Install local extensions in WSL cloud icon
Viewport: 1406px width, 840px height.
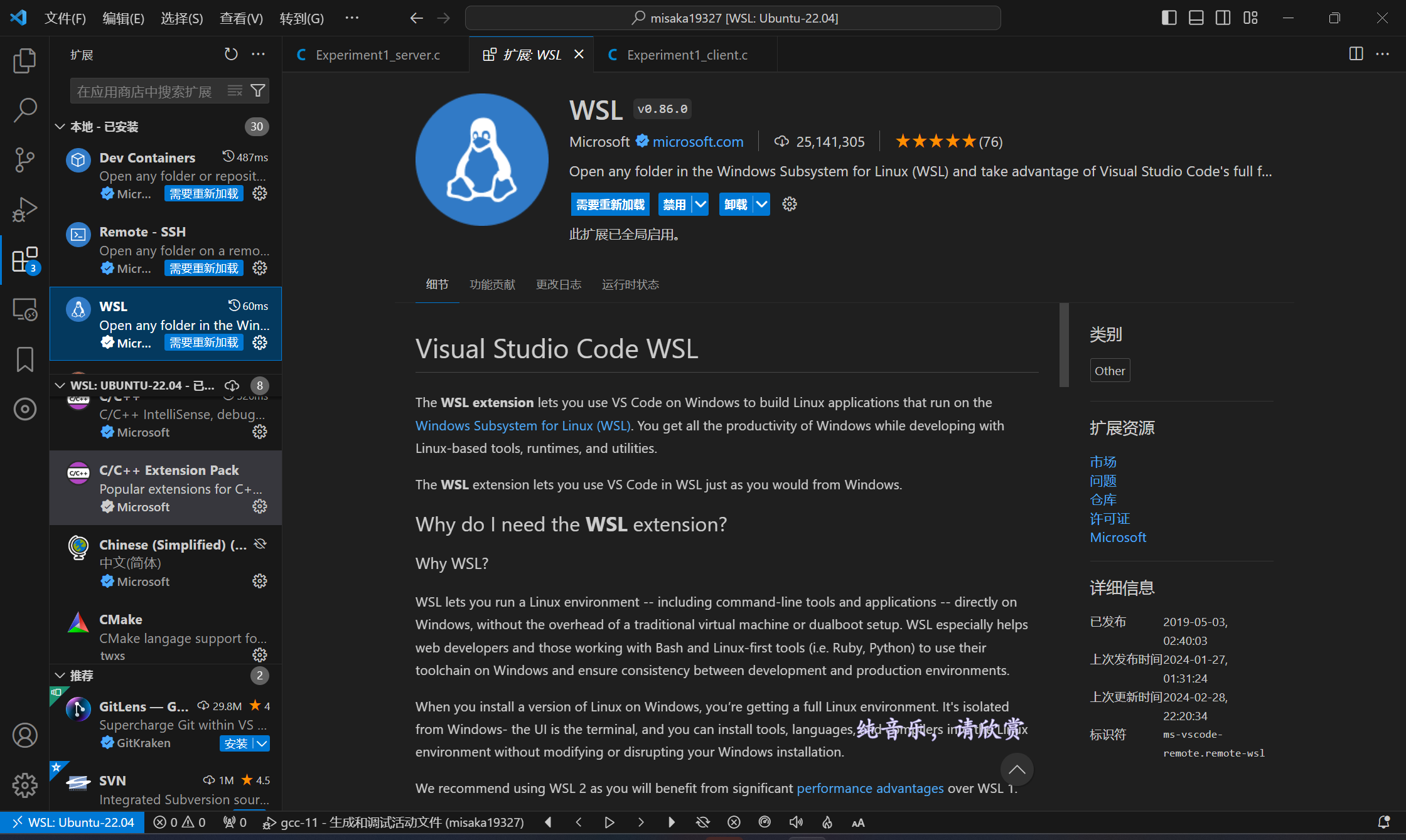[232, 385]
